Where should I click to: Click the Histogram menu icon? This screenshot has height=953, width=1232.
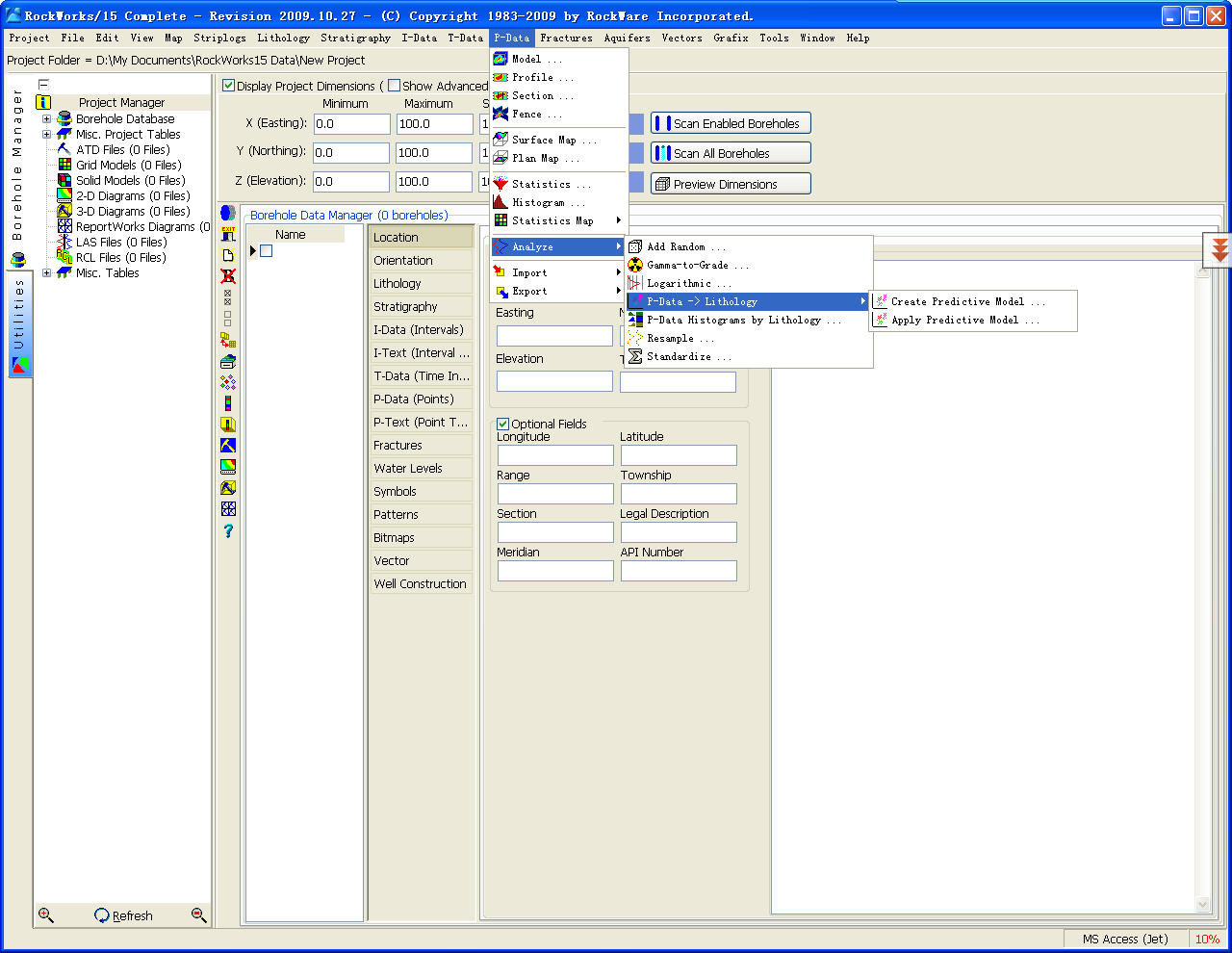pyautogui.click(x=500, y=202)
